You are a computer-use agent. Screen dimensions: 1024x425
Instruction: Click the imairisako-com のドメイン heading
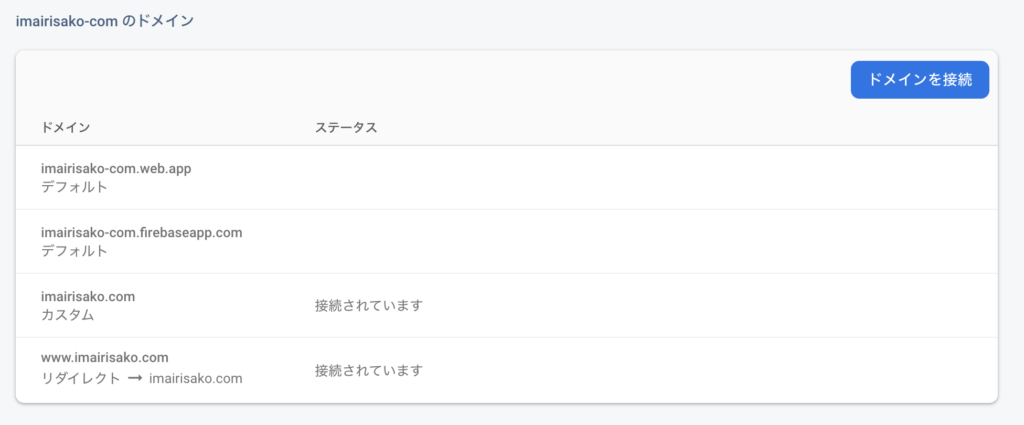point(104,21)
